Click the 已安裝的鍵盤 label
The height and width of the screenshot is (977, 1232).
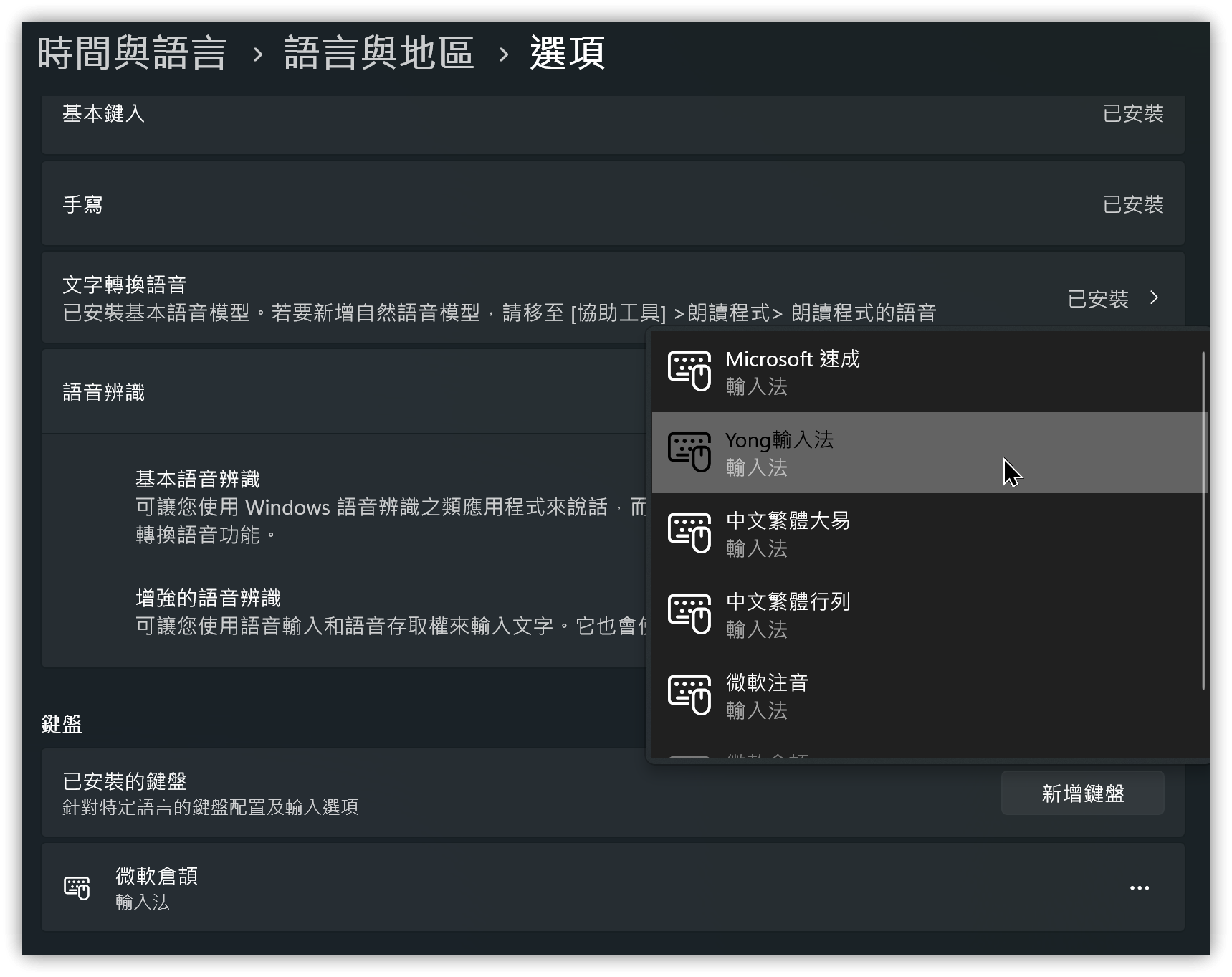[x=125, y=781]
